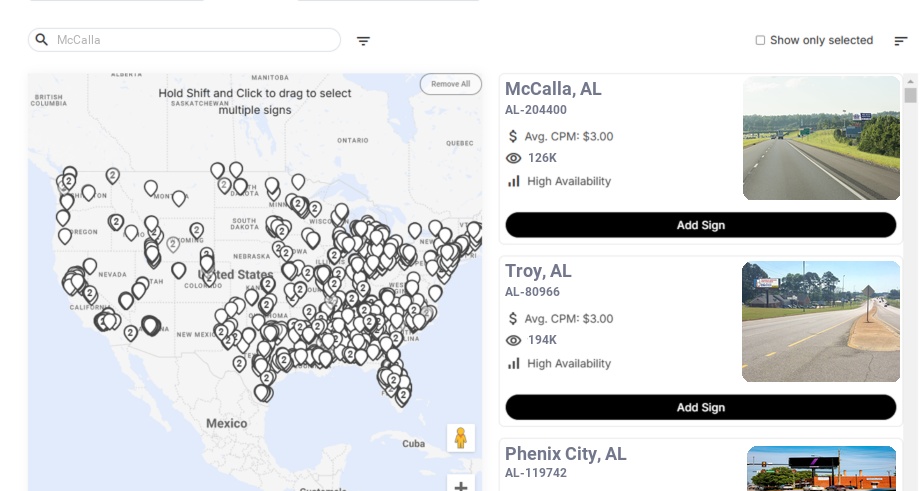920x491 pixels.
Task: Zoom in on the map
Action: 461,485
